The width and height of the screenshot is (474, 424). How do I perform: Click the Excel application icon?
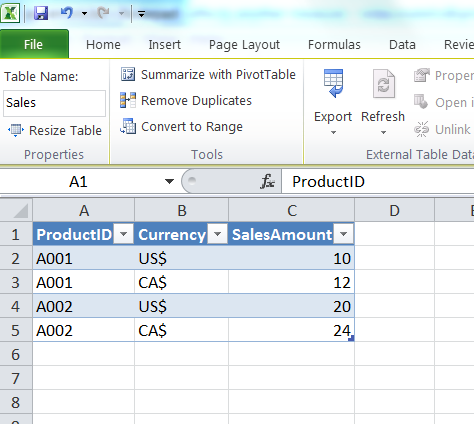(x=10, y=13)
